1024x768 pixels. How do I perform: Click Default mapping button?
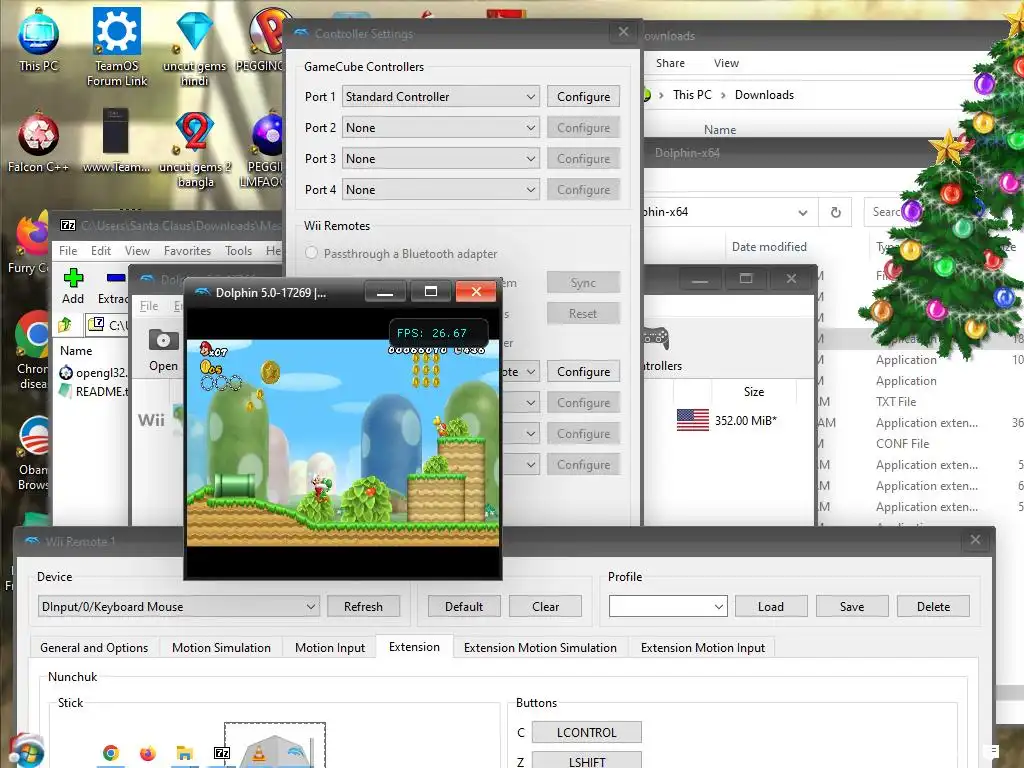(x=464, y=607)
